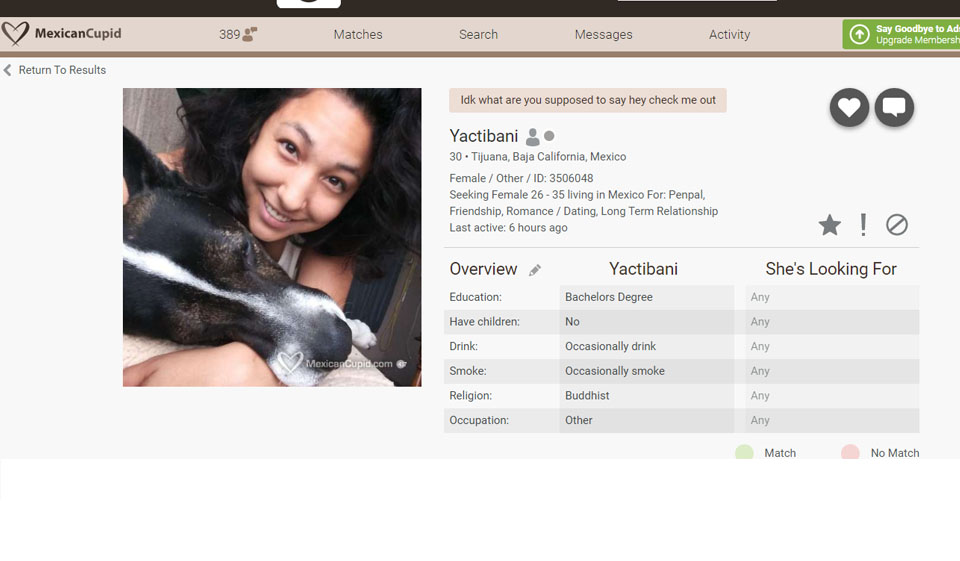Click the green upgrade arrow icon

pyautogui.click(x=859, y=35)
